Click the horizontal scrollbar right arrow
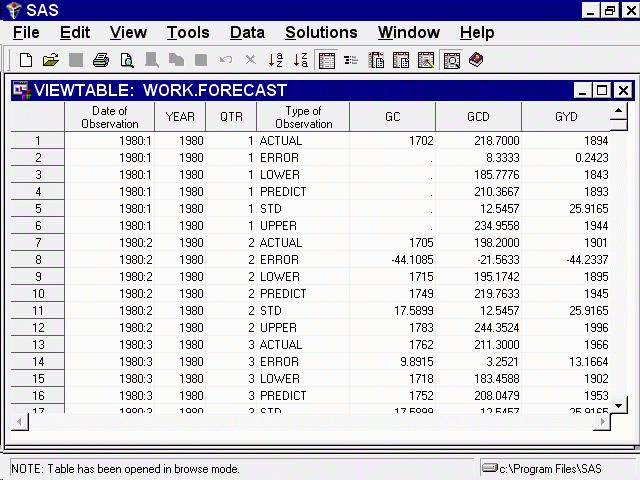The height and width of the screenshot is (480, 640). (601, 422)
